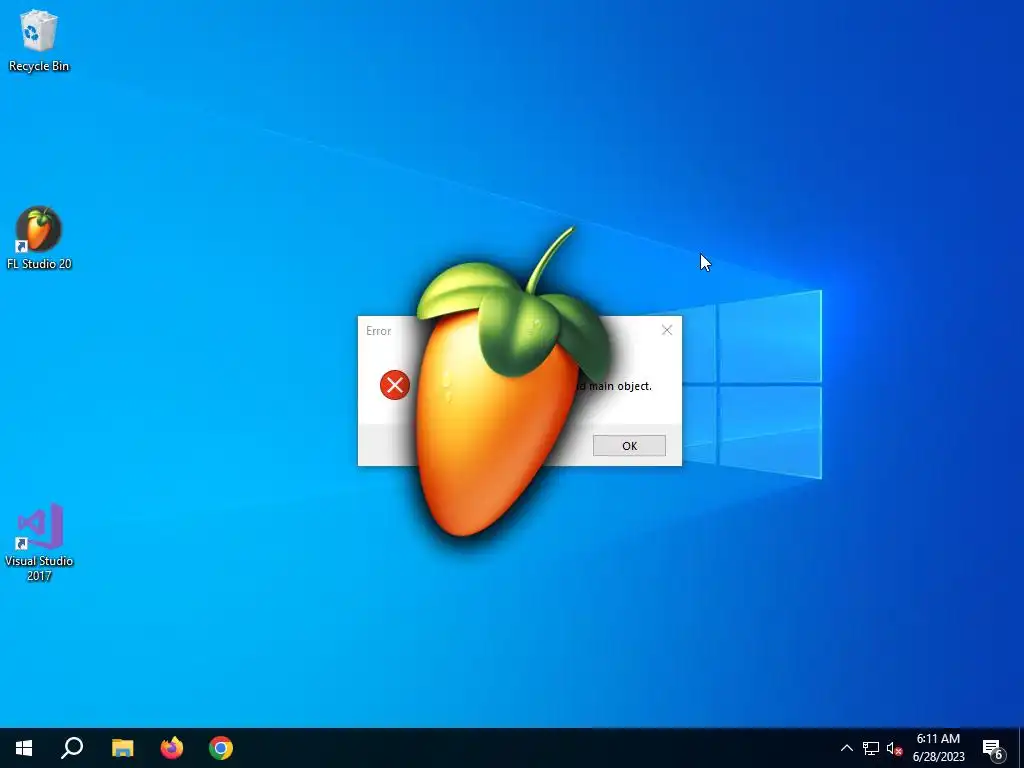Expand the hidden system tray icons
The width and height of the screenshot is (1024, 768).
point(846,748)
